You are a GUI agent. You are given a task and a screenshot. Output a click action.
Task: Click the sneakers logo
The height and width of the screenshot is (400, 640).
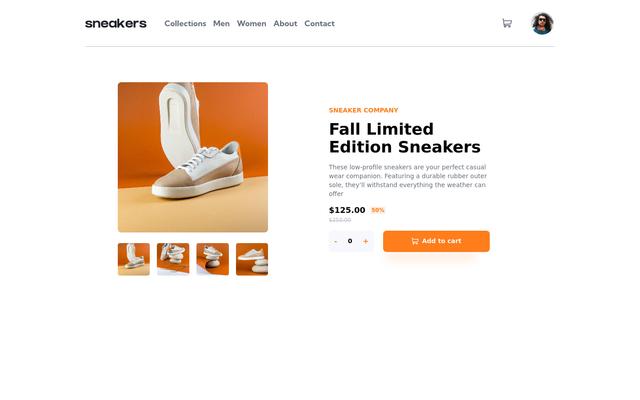(x=116, y=24)
